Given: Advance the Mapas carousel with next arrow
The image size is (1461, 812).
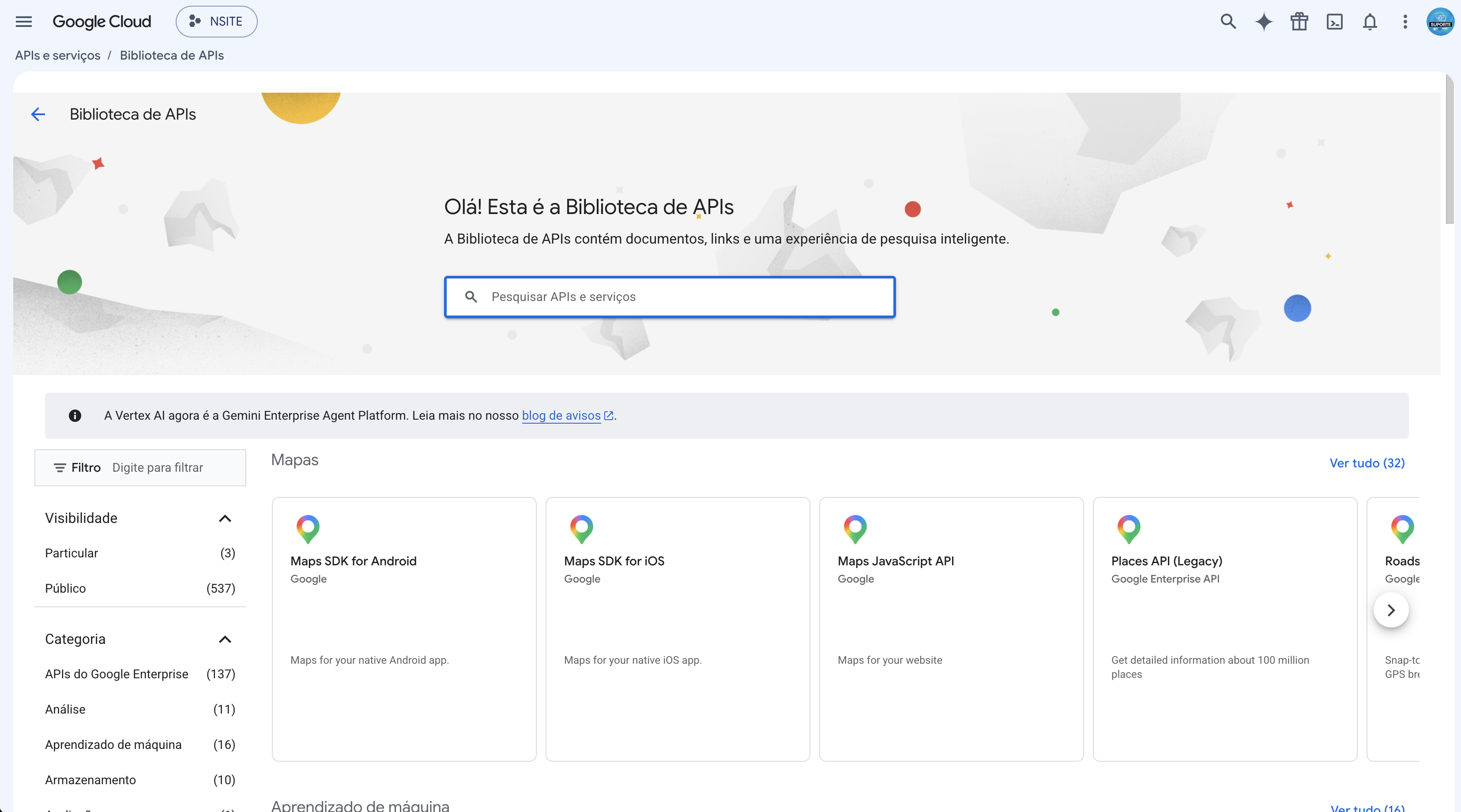Looking at the screenshot, I should [1391, 610].
